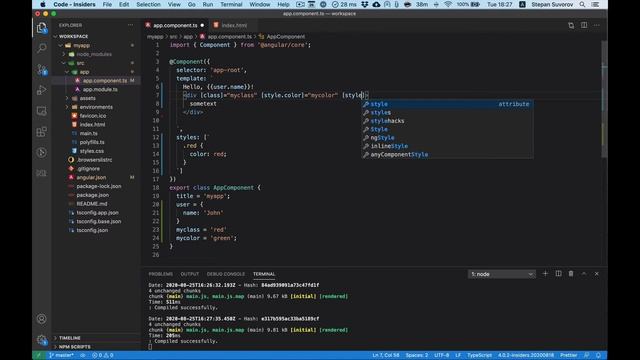Viewport: 640px width, 360px height.
Task: Expand the TIMELINE section
Action: [x=96, y=338]
